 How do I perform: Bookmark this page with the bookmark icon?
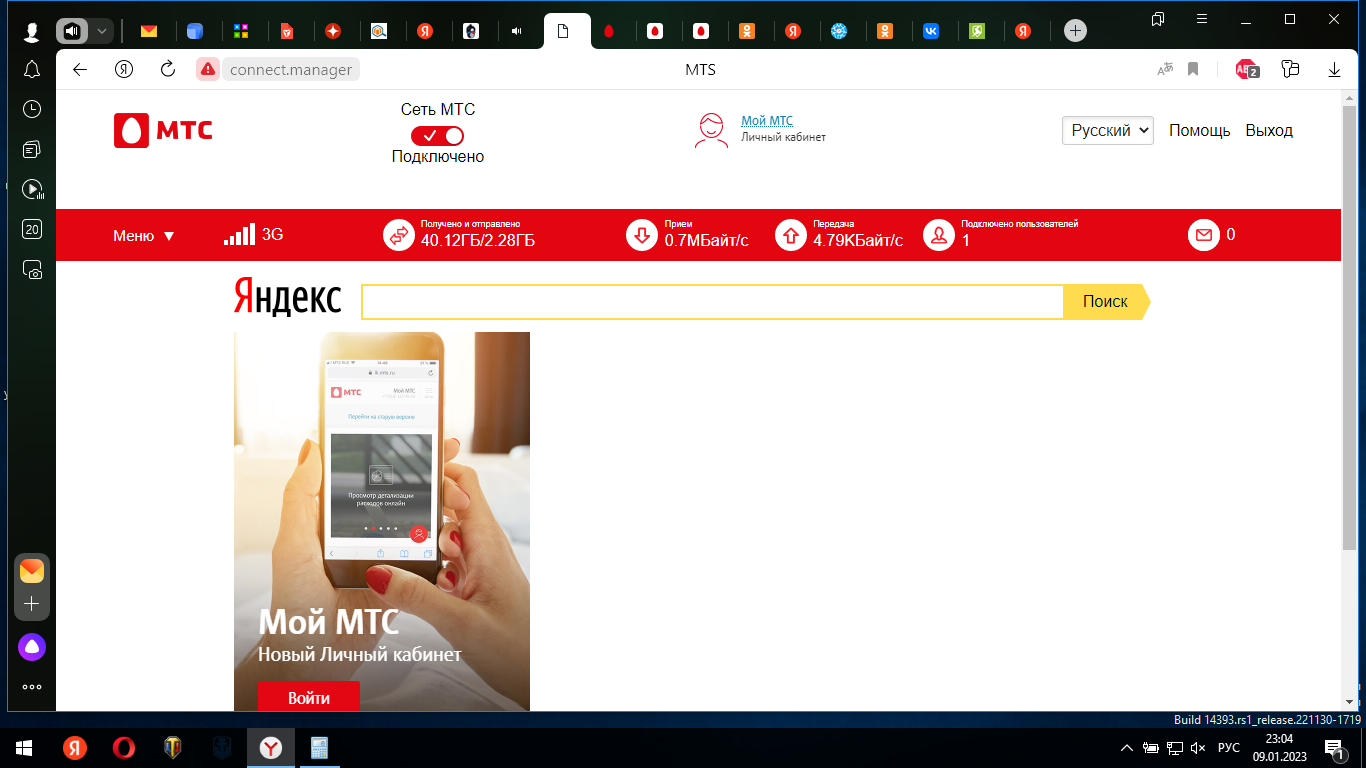point(1193,69)
